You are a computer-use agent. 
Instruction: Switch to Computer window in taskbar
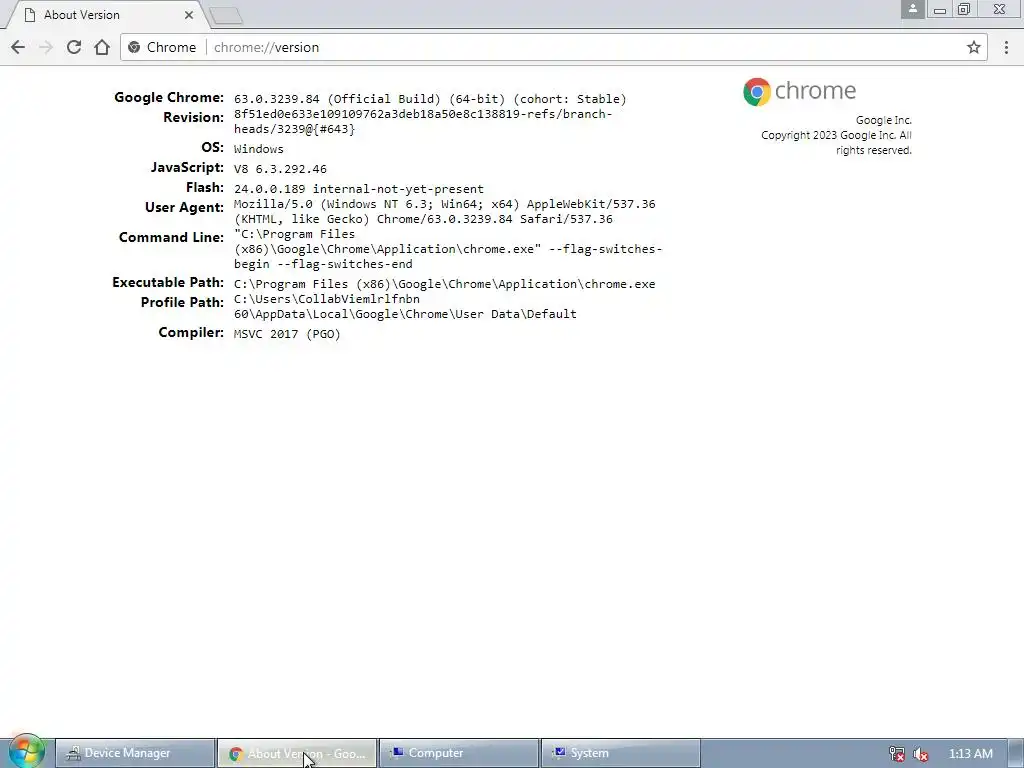coord(458,753)
